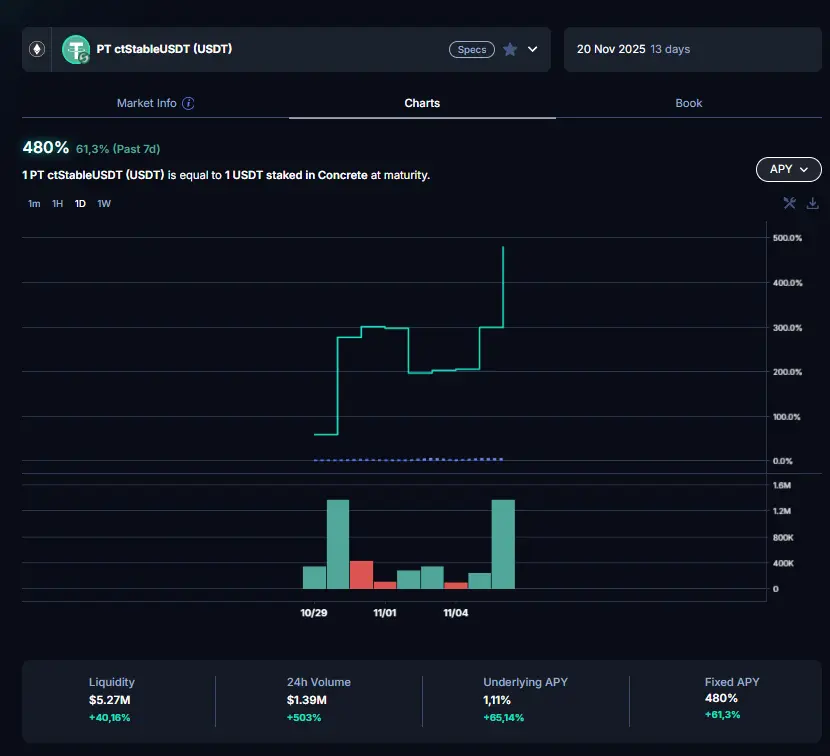The image size is (830, 756).
Task: Open chart tools settings icon
Action: click(789, 203)
